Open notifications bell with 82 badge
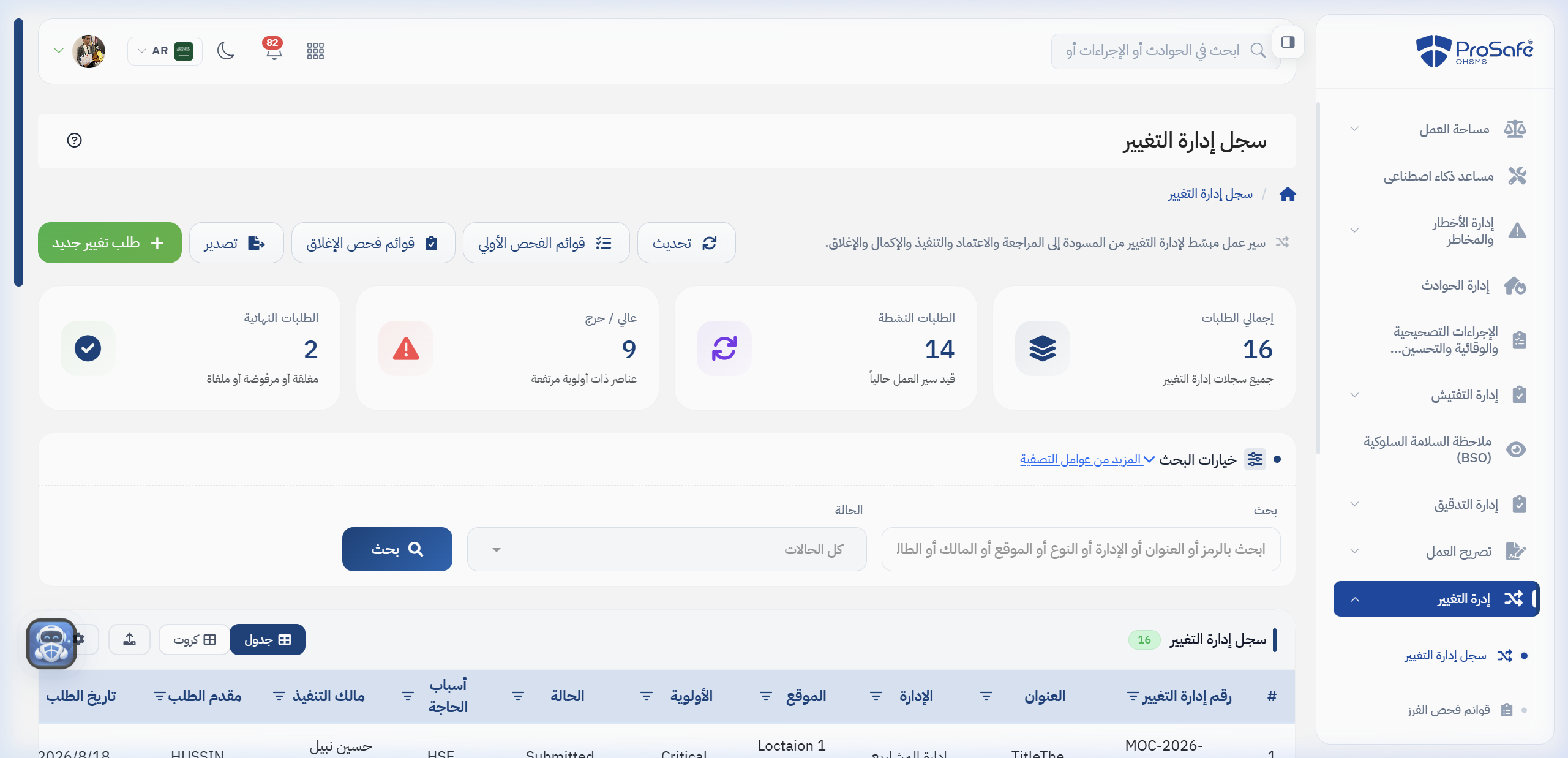The height and width of the screenshot is (758, 1568). click(x=273, y=50)
